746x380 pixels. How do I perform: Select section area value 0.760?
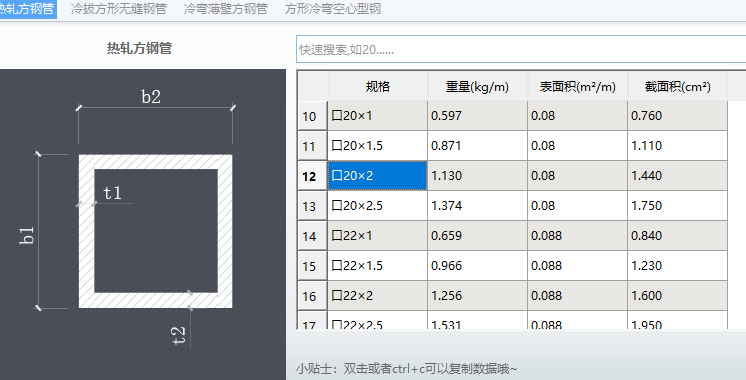tap(677, 116)
